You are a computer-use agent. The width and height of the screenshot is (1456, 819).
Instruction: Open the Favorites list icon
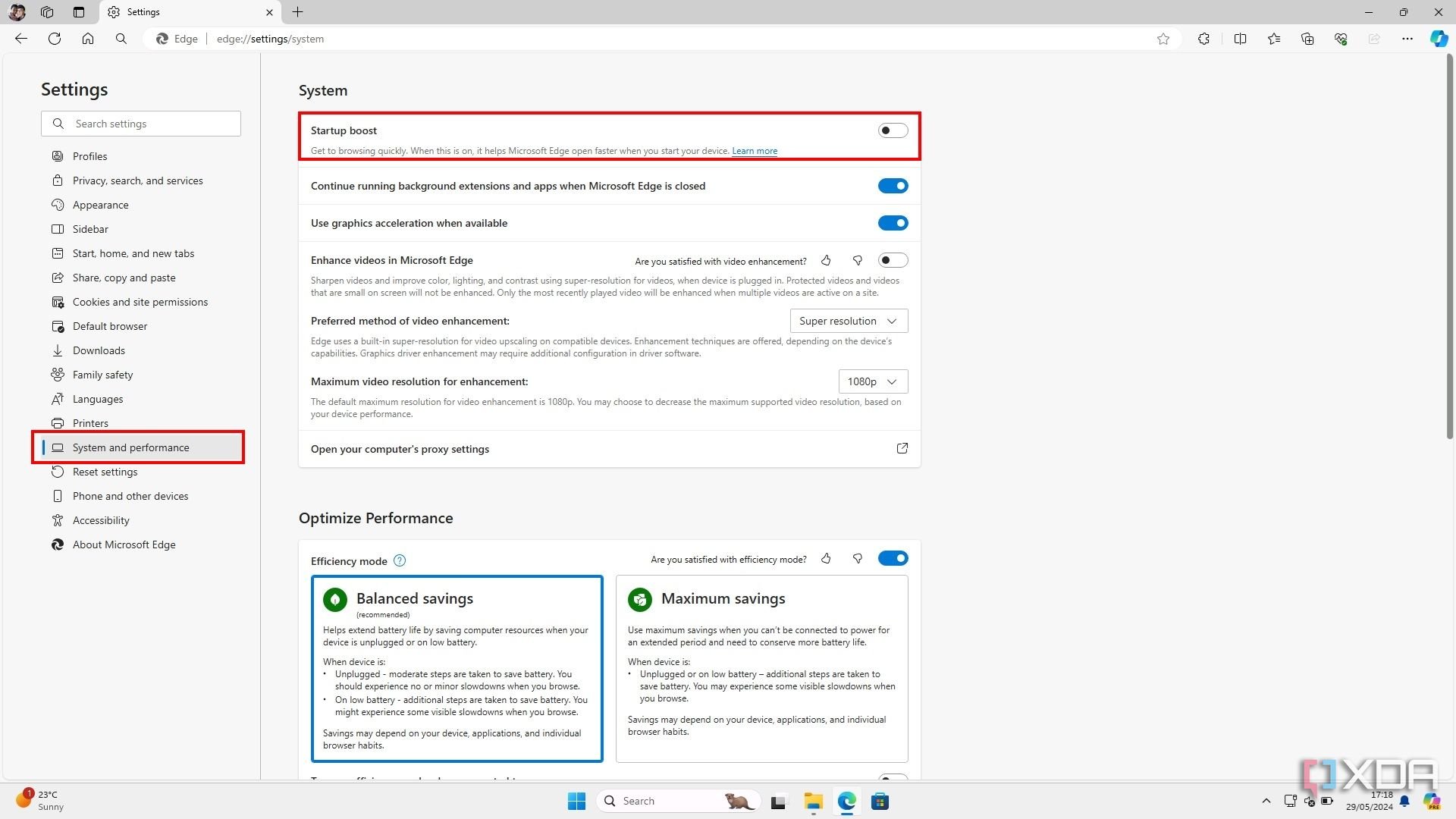[x=1274, y=39]
